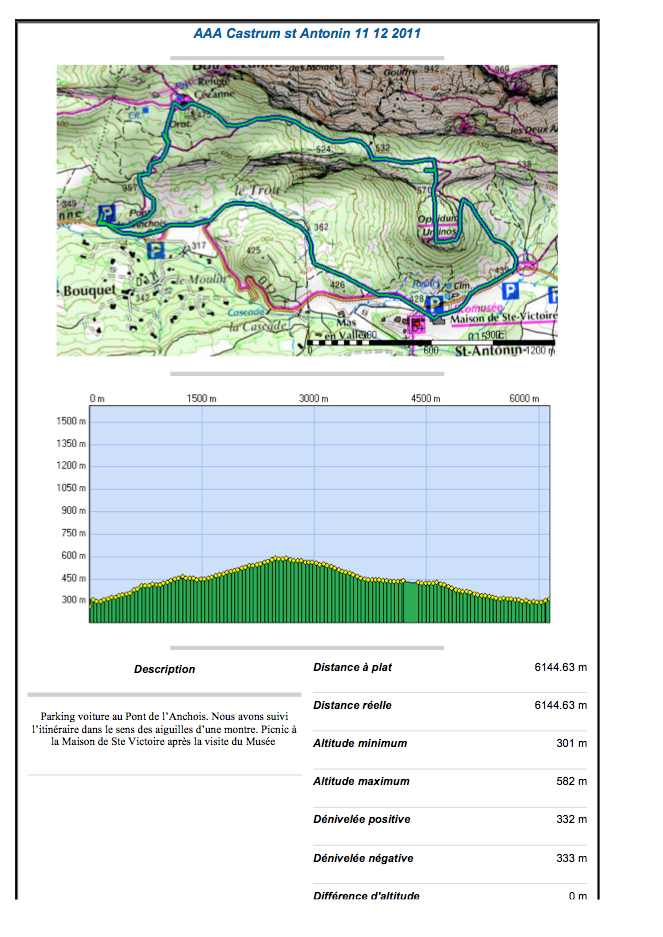This screenshot has width=663, height=937.
Task: Click the '333 m' negative elevation value
Action: tap(572, 859)
